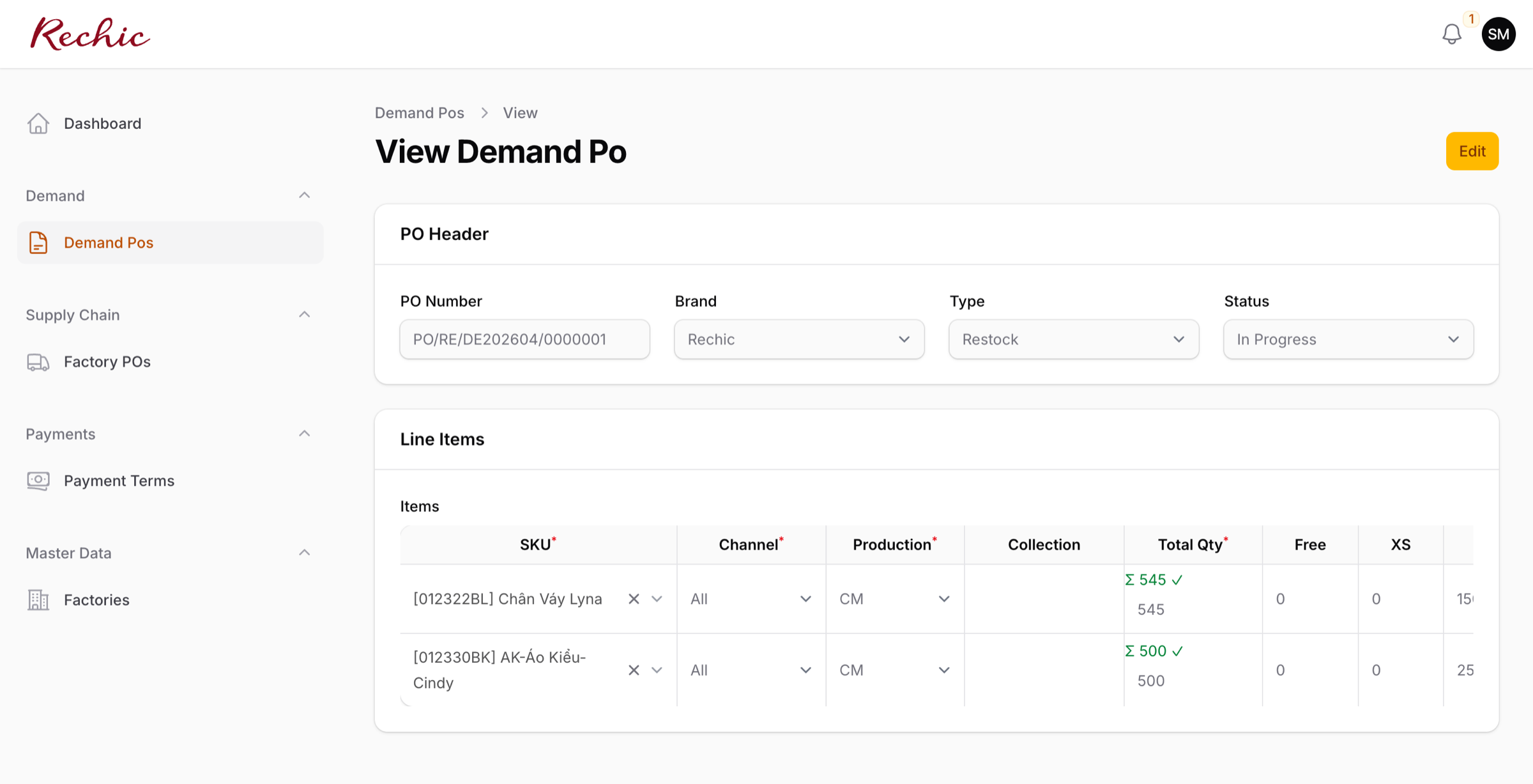The width and height of the screenshot is (1533, 784).
Task: Open Factories in the sidebar
Action: [x=170, y=600]
